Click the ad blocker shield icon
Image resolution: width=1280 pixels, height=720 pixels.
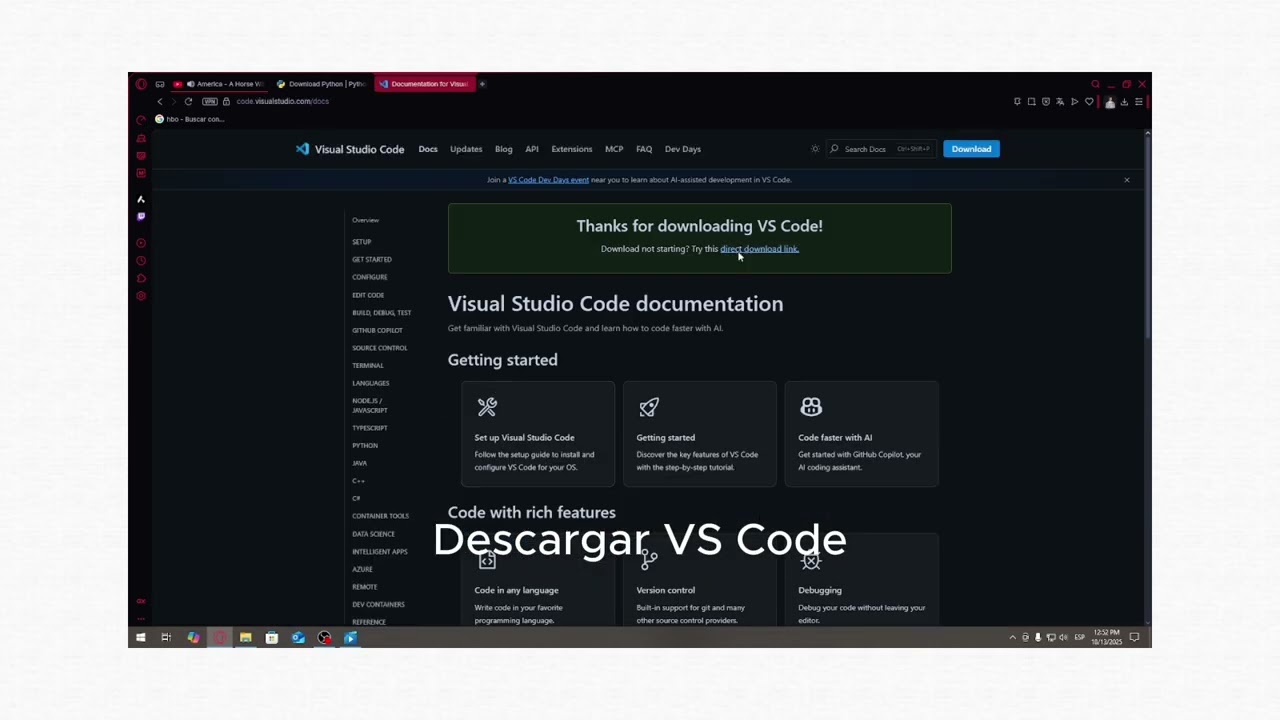pyautogui.click(x=1046, y=101)
